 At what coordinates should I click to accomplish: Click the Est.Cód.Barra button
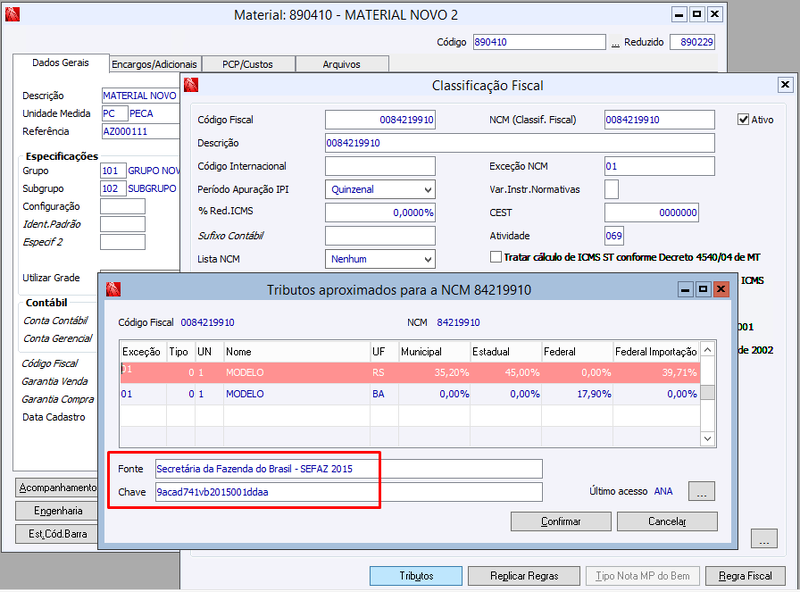click(57, 534)
